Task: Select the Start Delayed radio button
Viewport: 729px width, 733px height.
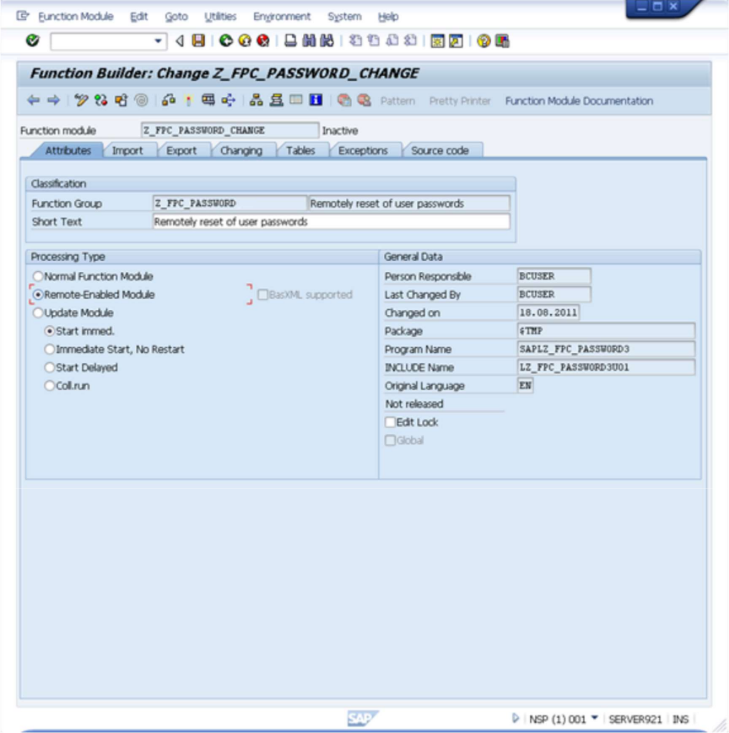Action: pyautogui.click(x=49, y=368)
